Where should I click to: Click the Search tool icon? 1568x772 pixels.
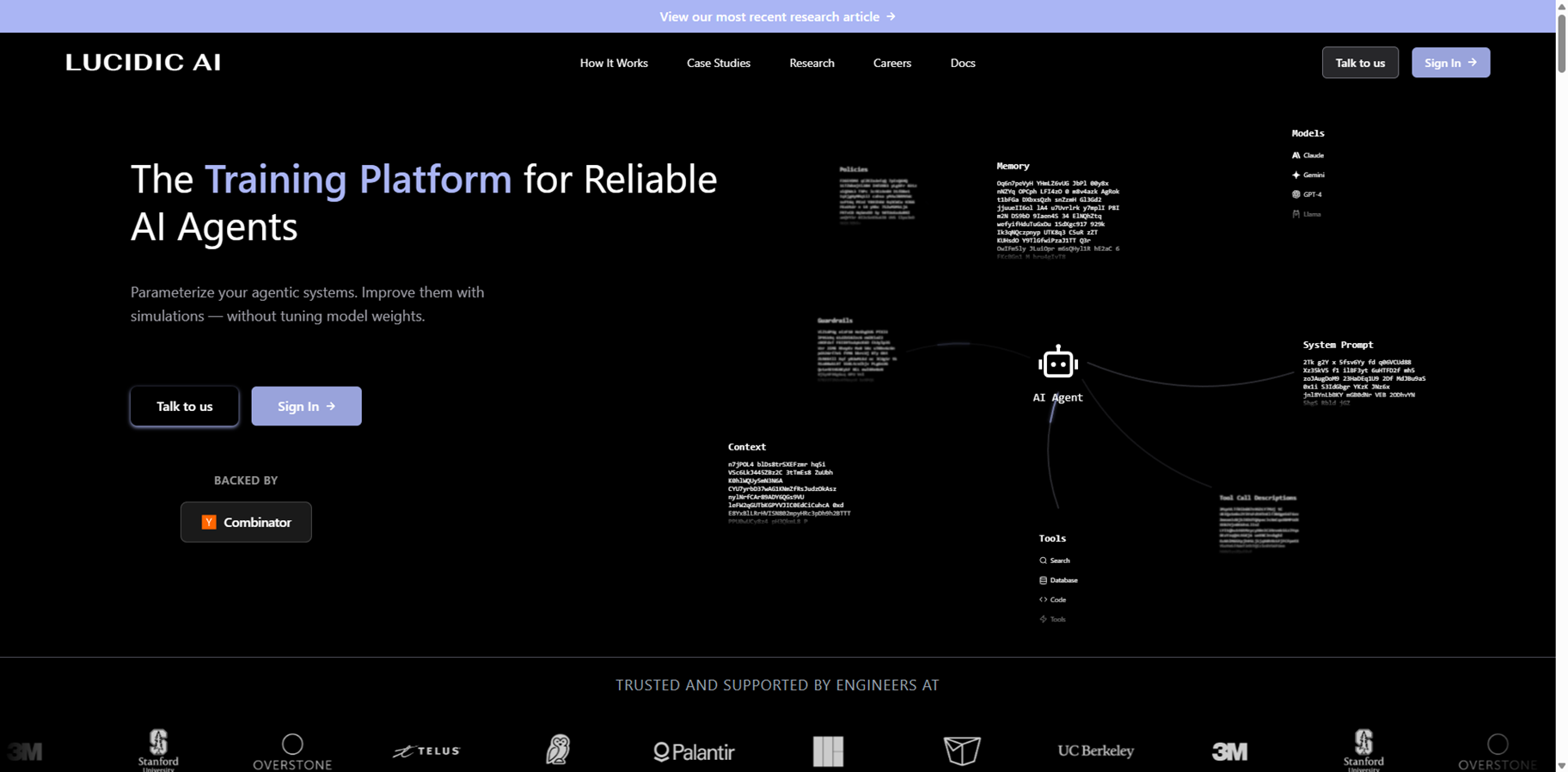pyautogui.click(x=1043, y=561)
